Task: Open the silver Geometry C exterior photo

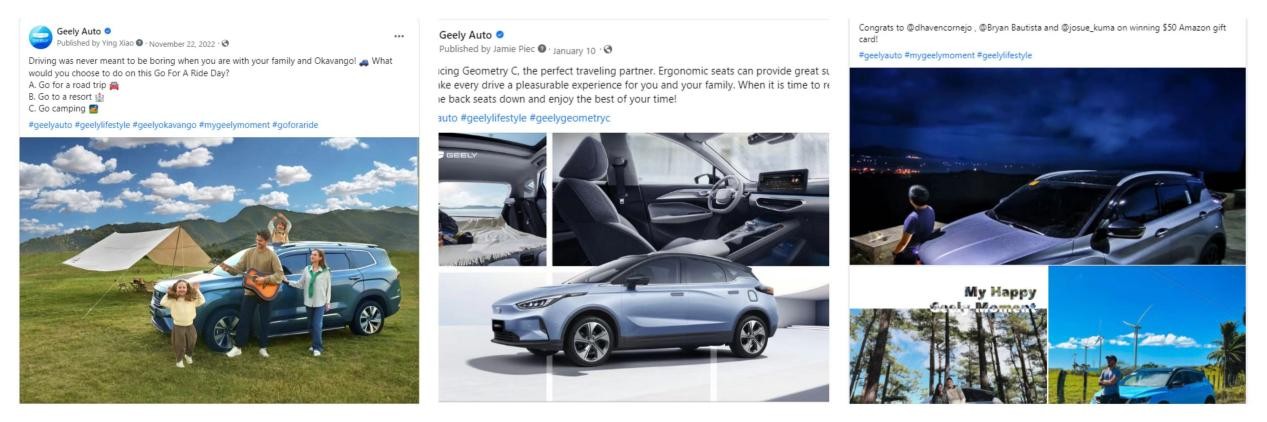Action: (x=634, y=335)
